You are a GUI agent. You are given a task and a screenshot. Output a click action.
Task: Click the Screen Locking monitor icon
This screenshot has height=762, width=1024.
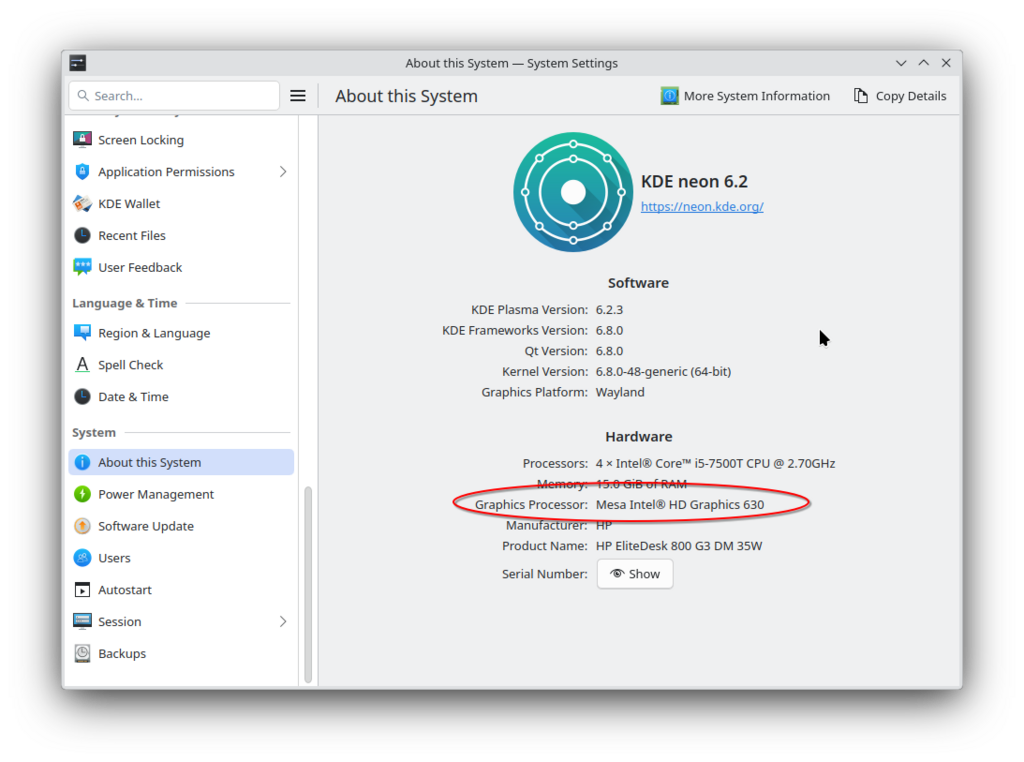click(x=82, y=140)
